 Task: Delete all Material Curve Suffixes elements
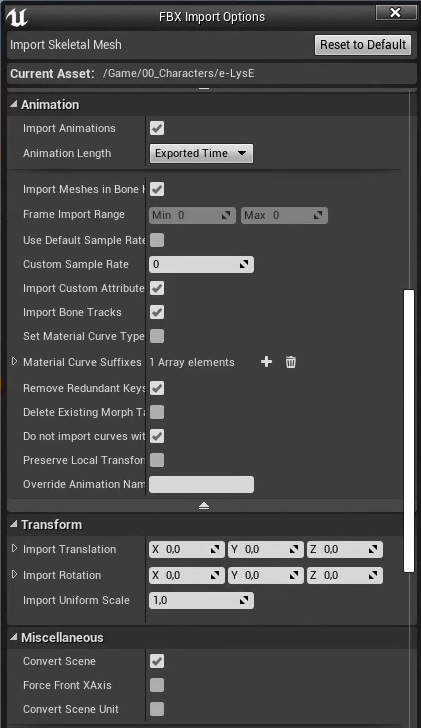click(x=291, y=362)
